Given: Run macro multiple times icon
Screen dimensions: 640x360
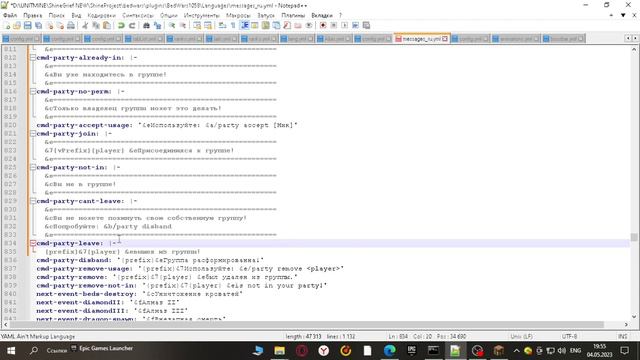Looking at the screenshot, I should coord(356,25).
